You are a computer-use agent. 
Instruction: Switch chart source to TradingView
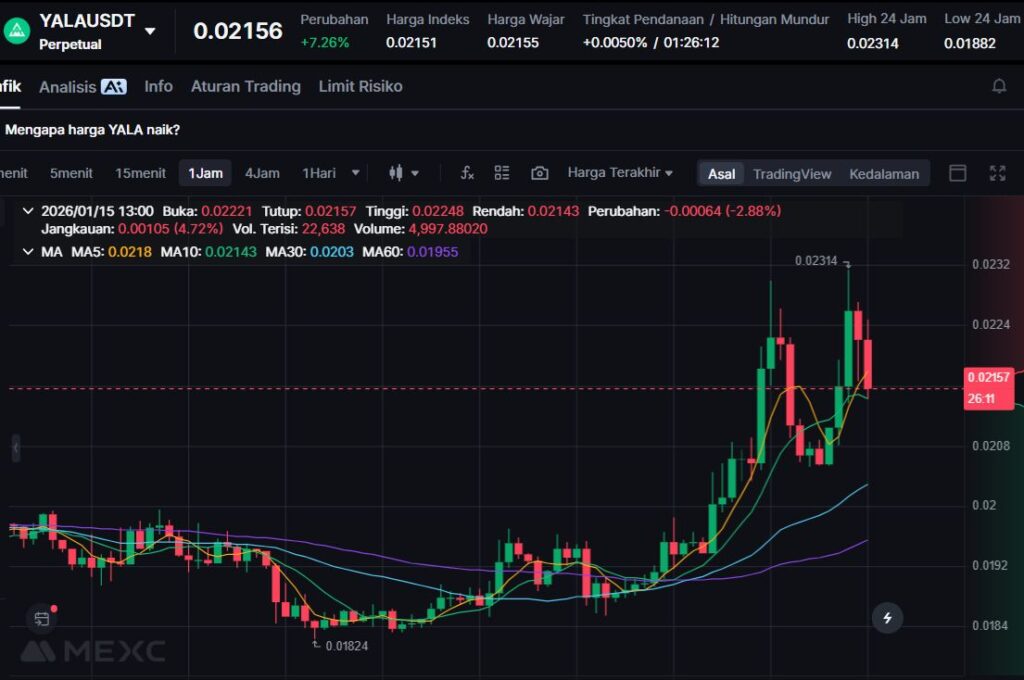click(791, 174)
